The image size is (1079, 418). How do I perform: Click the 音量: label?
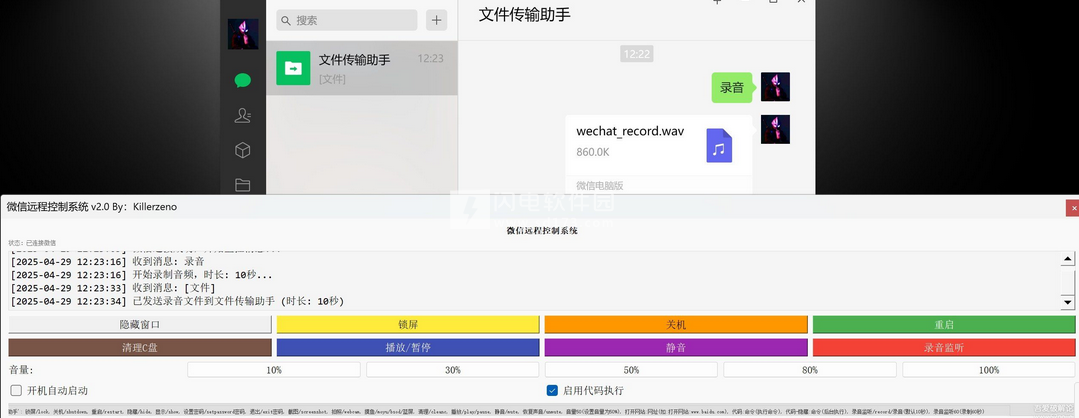tap(21, 370)
